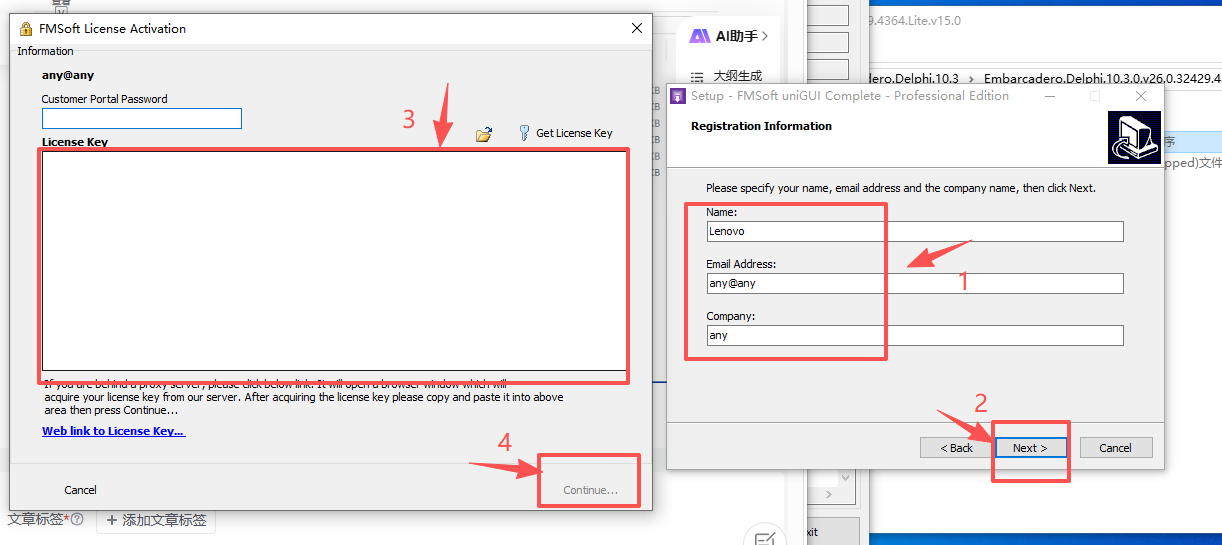Click the Email Address field
The width and height of the screenshot is (1222, 545).
pos(915,283)
